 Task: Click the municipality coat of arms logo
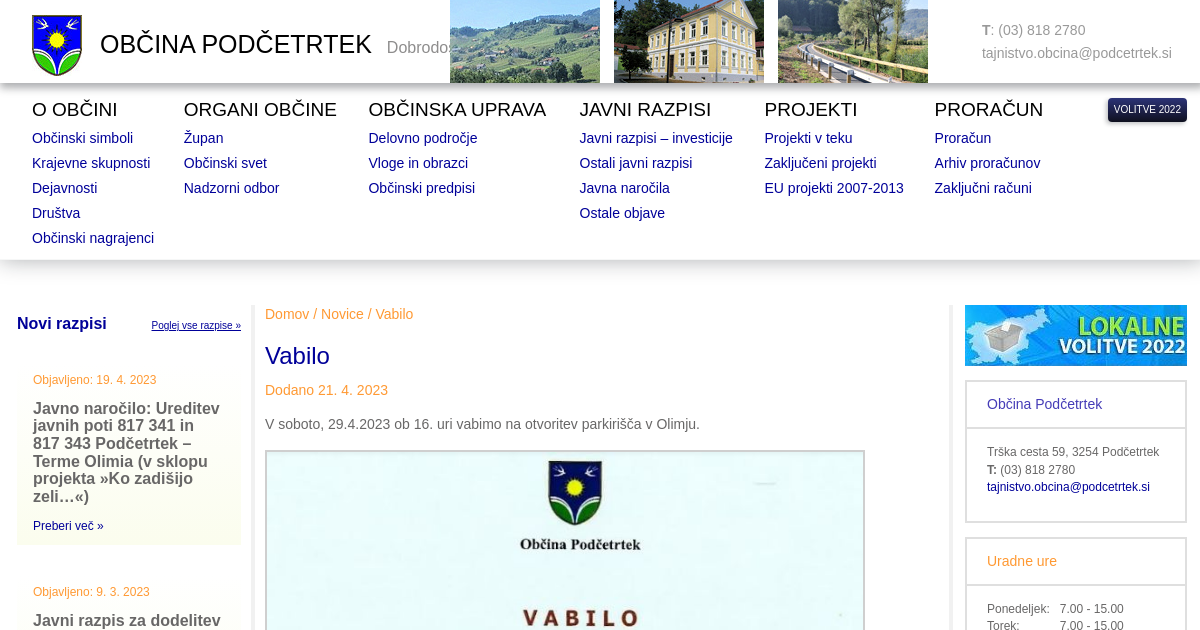[57, 45]
